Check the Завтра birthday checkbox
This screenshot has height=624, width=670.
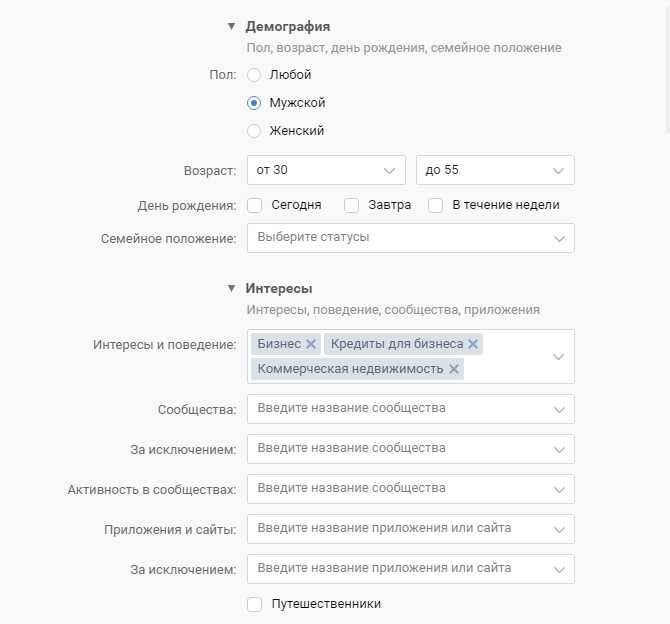[351, 205]
